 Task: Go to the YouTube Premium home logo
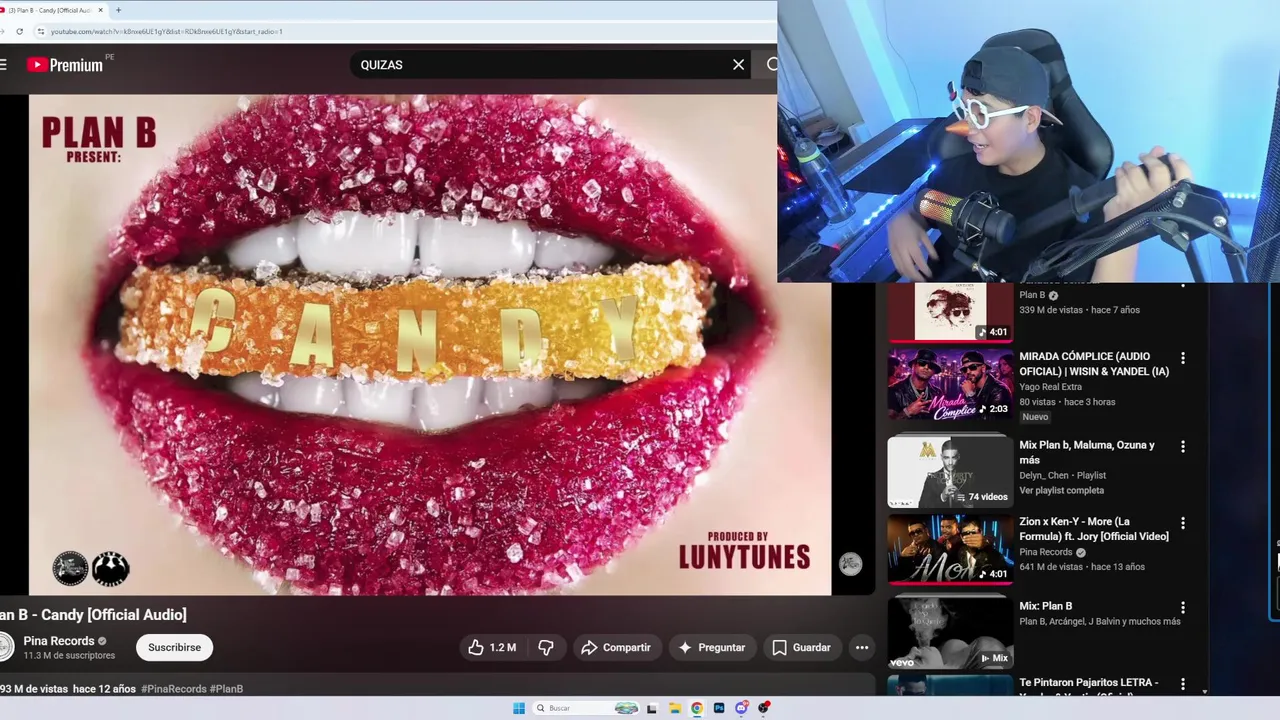point(65,65)
